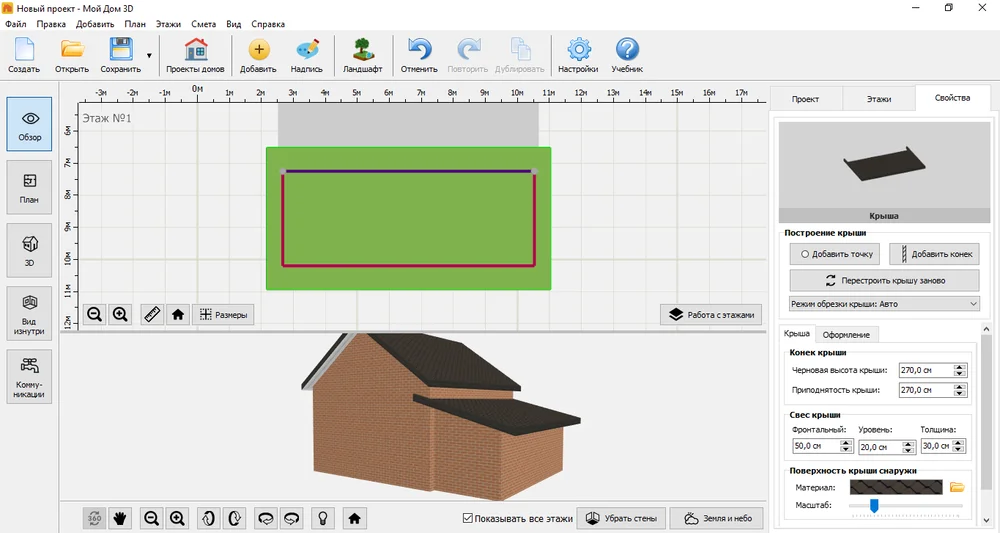Click Перестроить крышу заново button
This screenshot has height=533, width=1000.
click(x=884, y=280)
